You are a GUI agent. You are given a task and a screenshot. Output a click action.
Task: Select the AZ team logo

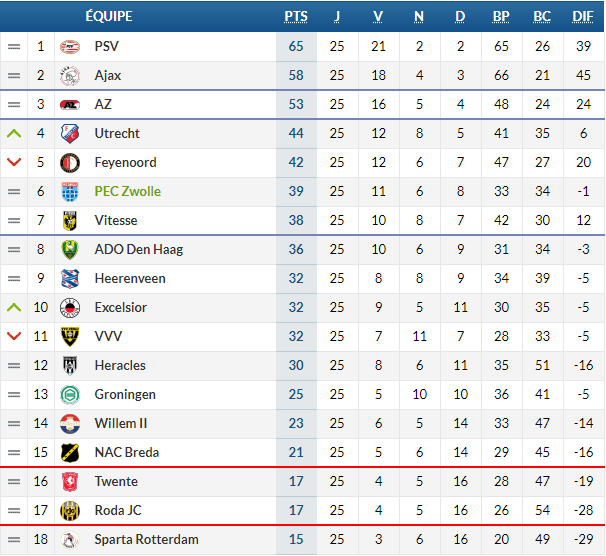tap(70, 104)
